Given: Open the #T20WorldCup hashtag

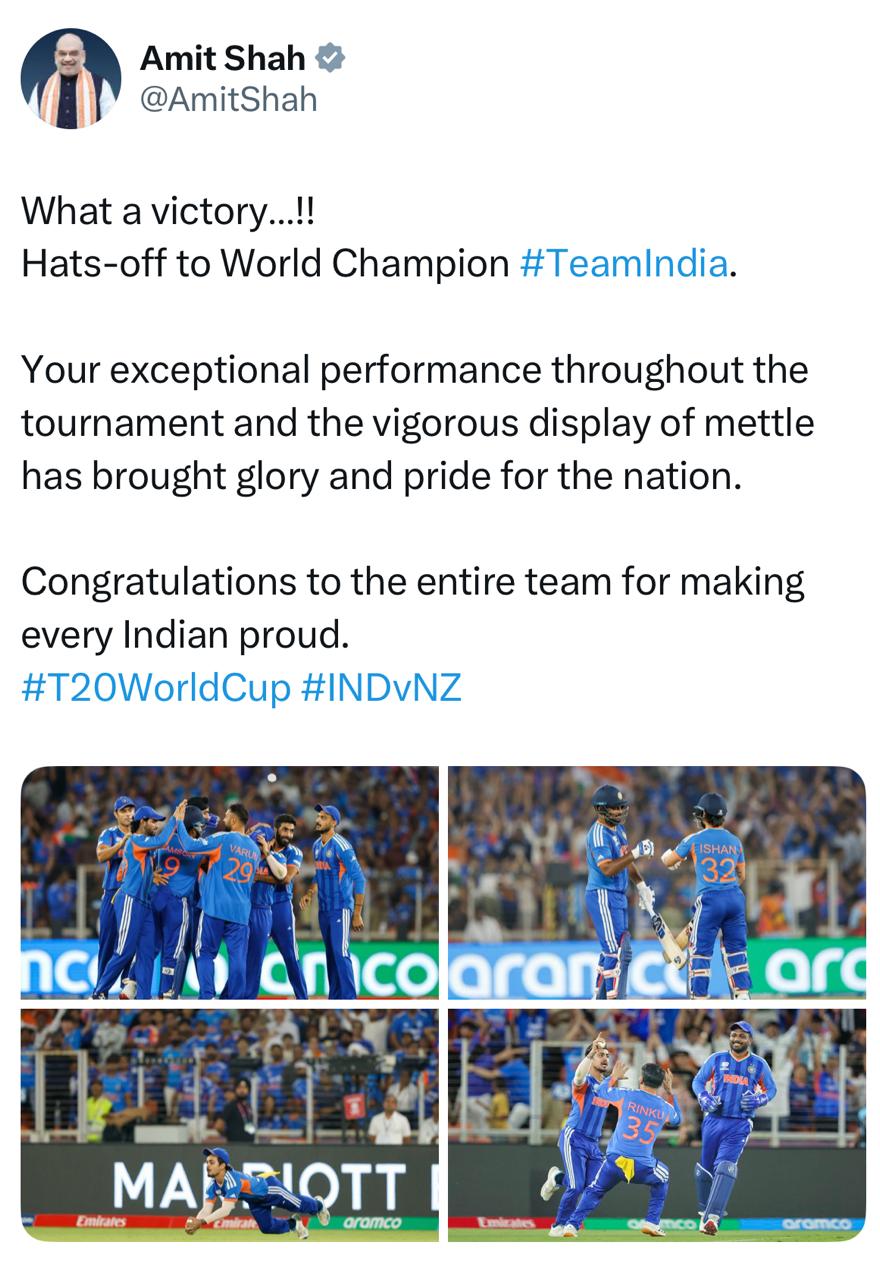Looking at the screenshot, I should [155, 688].
